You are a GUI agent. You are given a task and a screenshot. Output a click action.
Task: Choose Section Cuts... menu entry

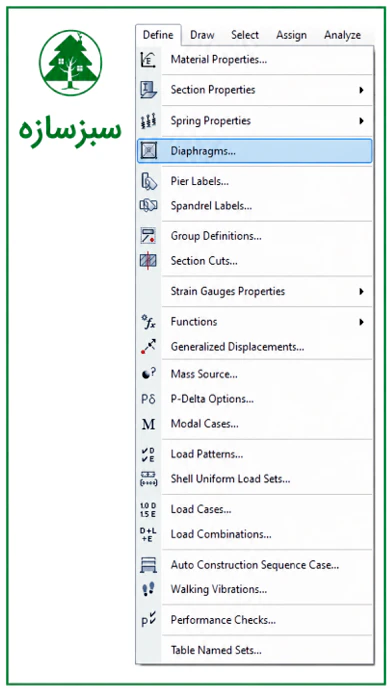click(x=255, y=261)
